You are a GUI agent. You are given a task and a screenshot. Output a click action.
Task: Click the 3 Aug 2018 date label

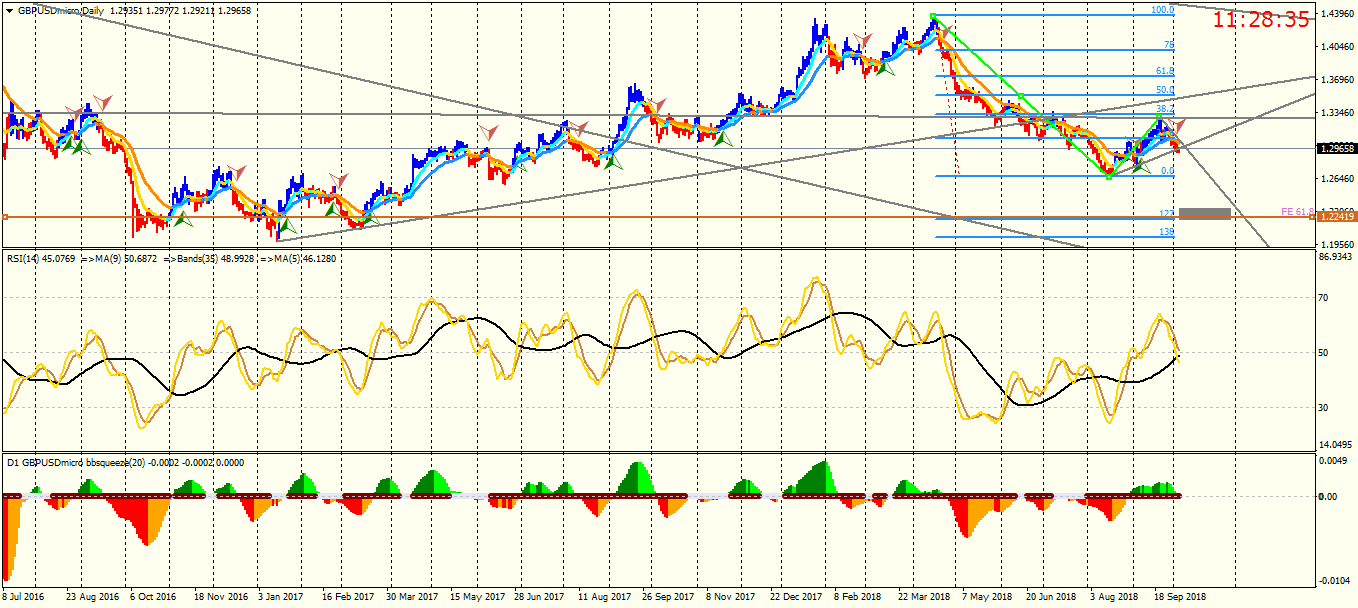[x=1113, y=596]
